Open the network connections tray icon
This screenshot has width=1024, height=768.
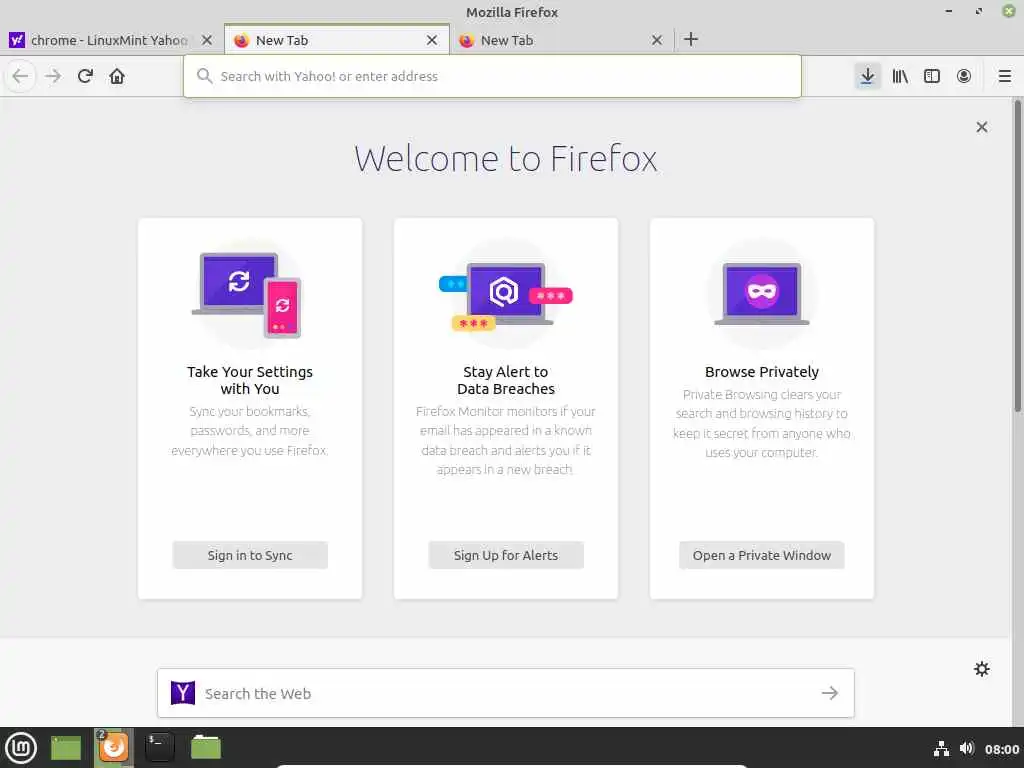point(941,748)
